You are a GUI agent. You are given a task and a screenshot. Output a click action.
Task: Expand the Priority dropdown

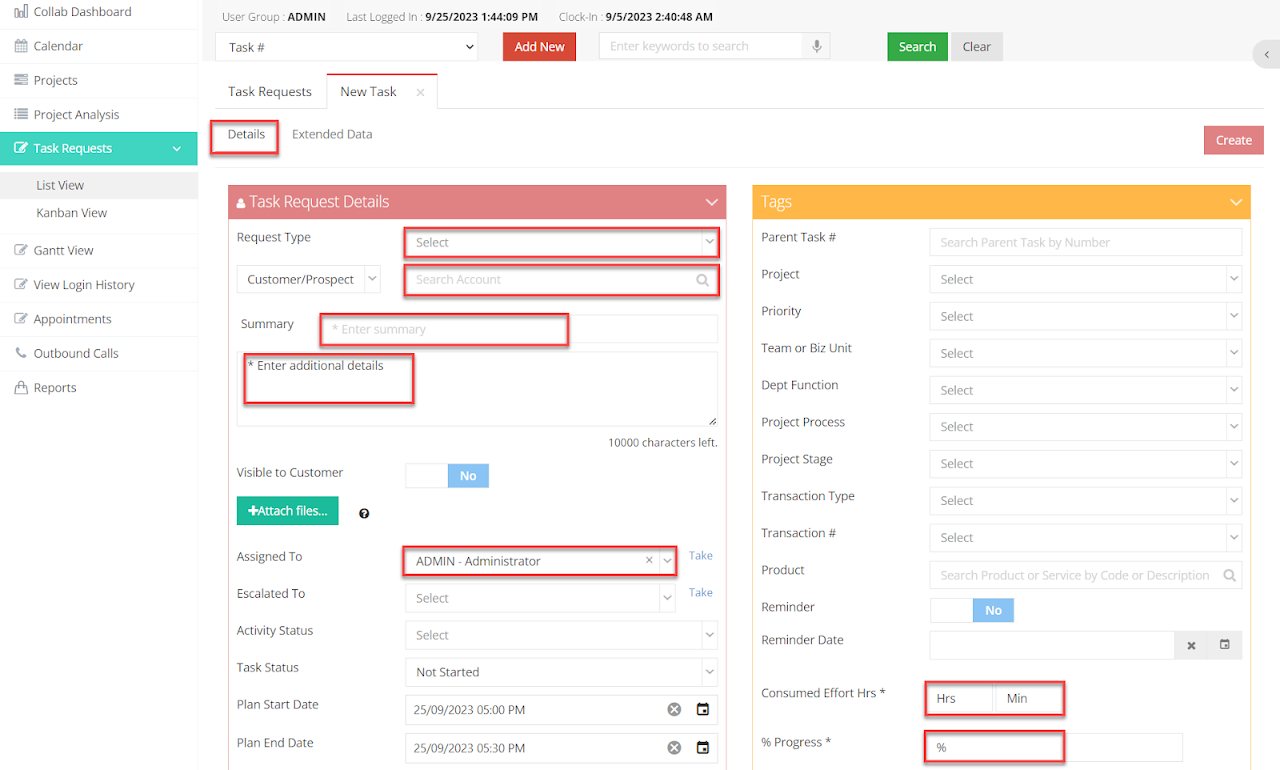[x=1085, y=316]
